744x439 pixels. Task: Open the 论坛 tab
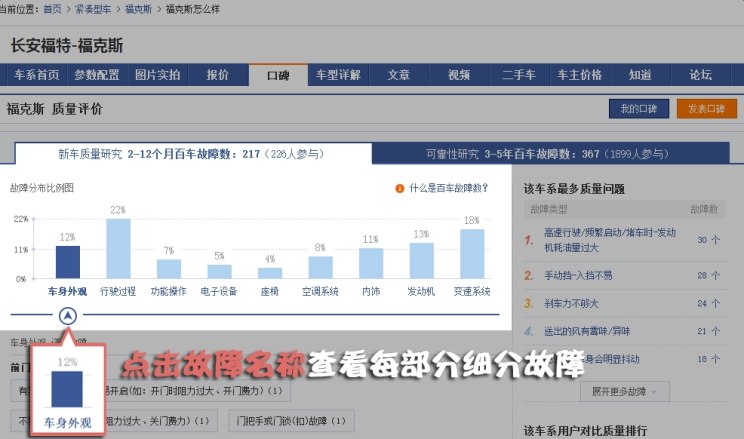click(x=700, y=75)
